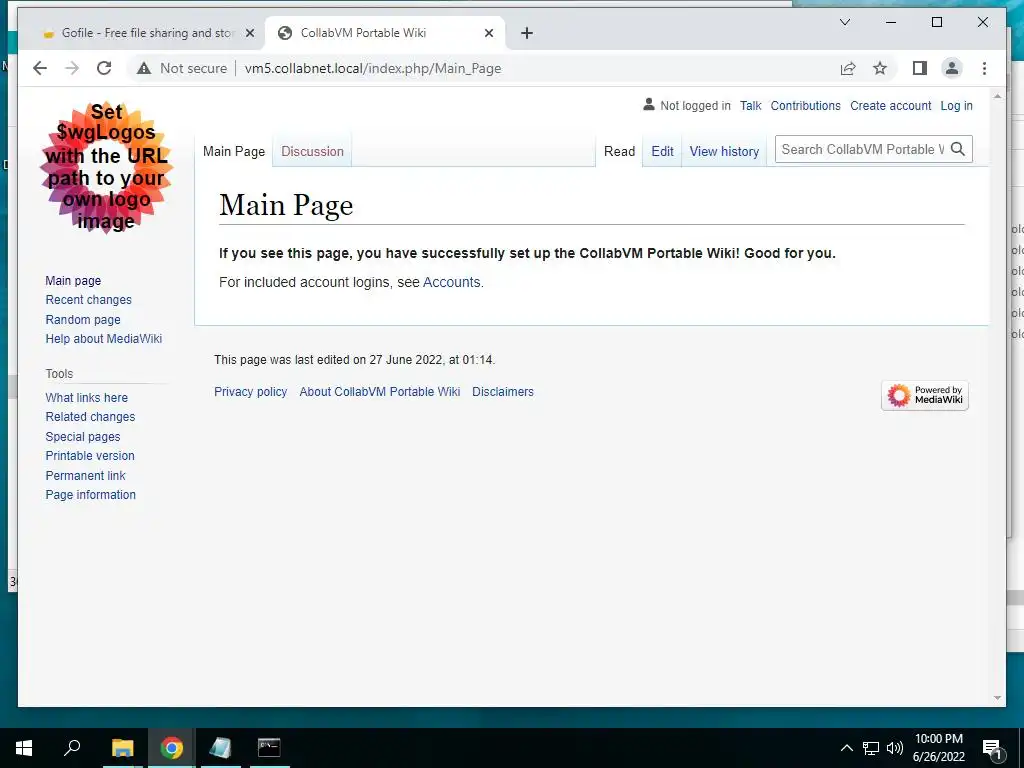Screen dimensions: 1024x768
Task: Open a new tab with plus button
Action: [x=527, y=33]
